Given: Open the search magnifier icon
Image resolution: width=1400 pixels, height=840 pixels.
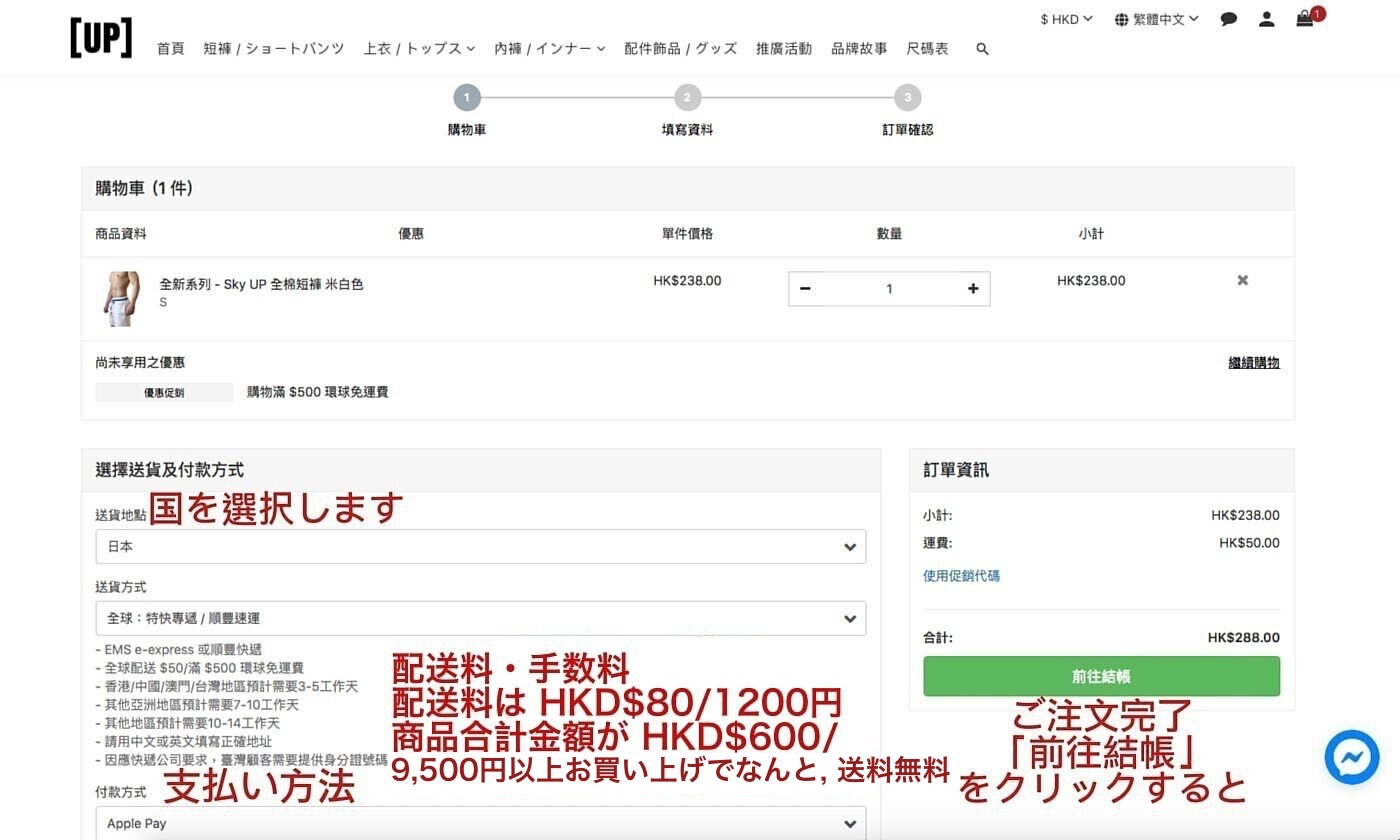Looking at the screenshot, I should 982,49.
